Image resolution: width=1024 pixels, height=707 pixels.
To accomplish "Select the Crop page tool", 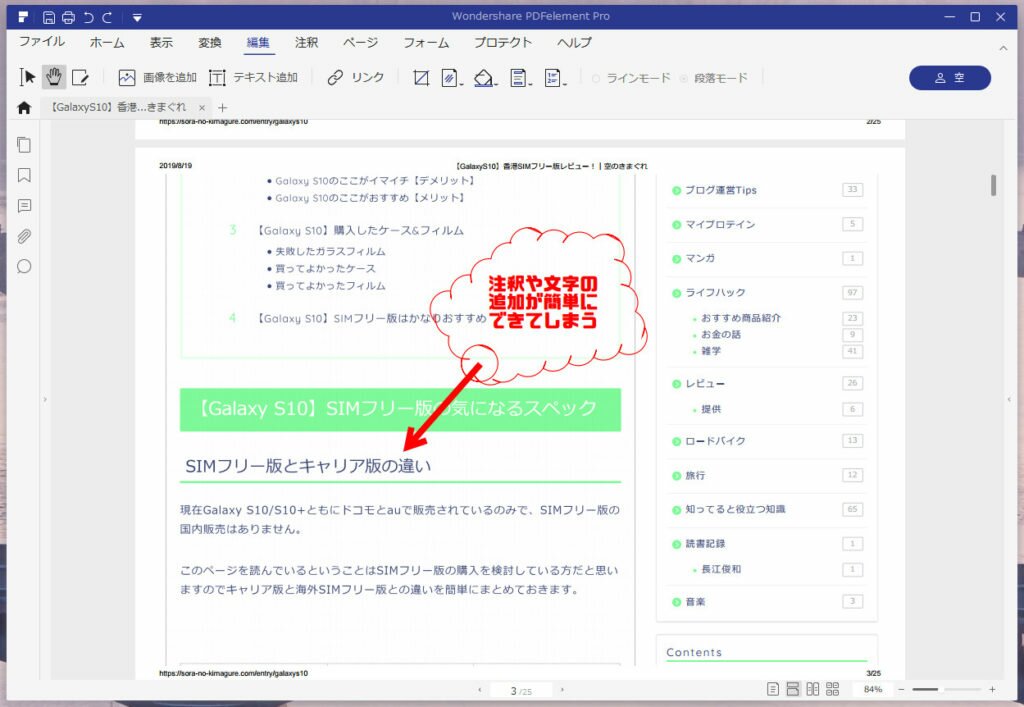I will 421,78.
